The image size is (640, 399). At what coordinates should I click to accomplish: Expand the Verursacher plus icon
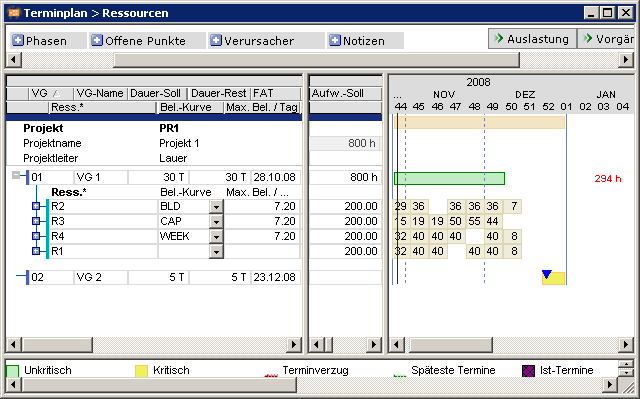[216, 40]
